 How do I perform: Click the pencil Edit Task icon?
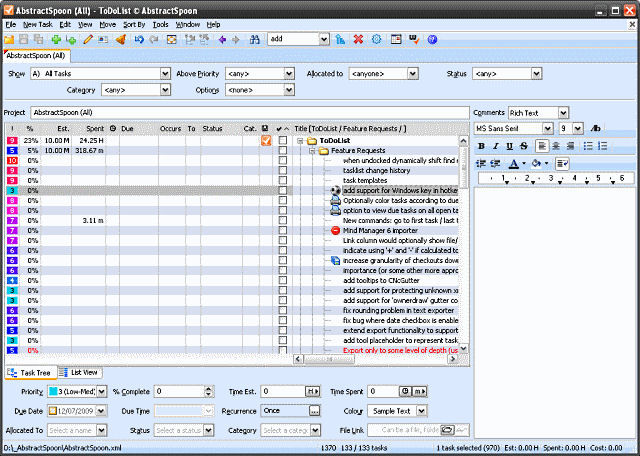88,40
